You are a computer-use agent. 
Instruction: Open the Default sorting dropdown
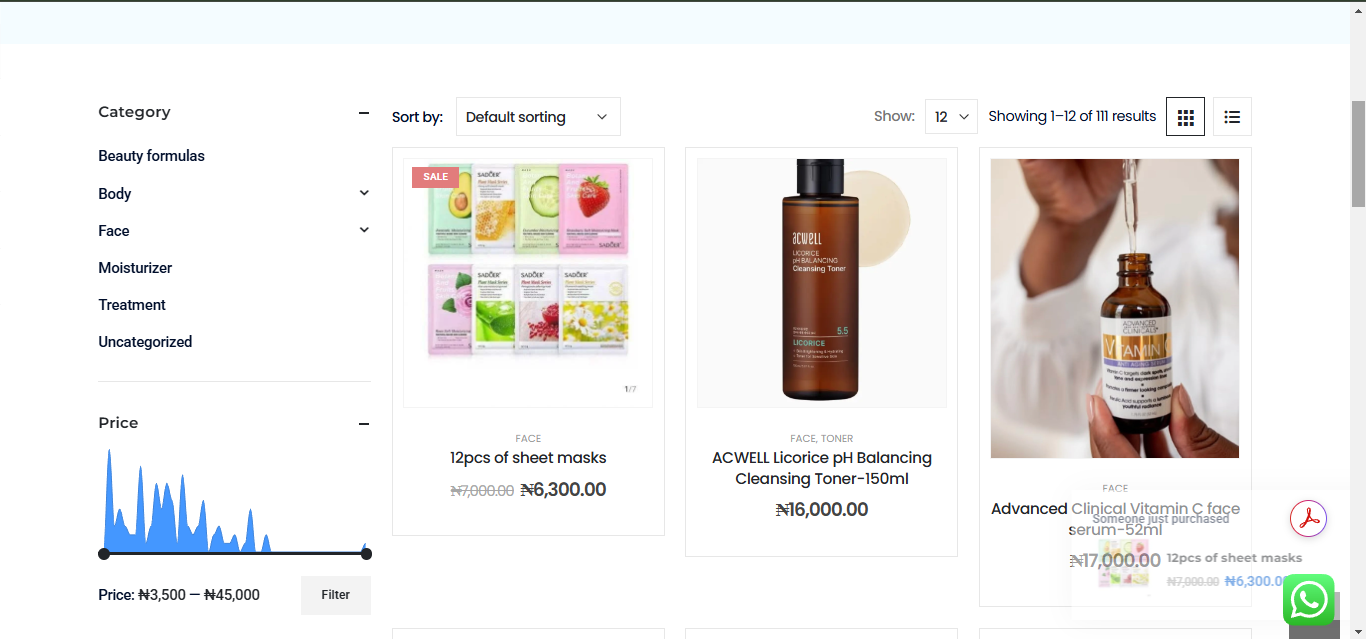click(538, 117)
